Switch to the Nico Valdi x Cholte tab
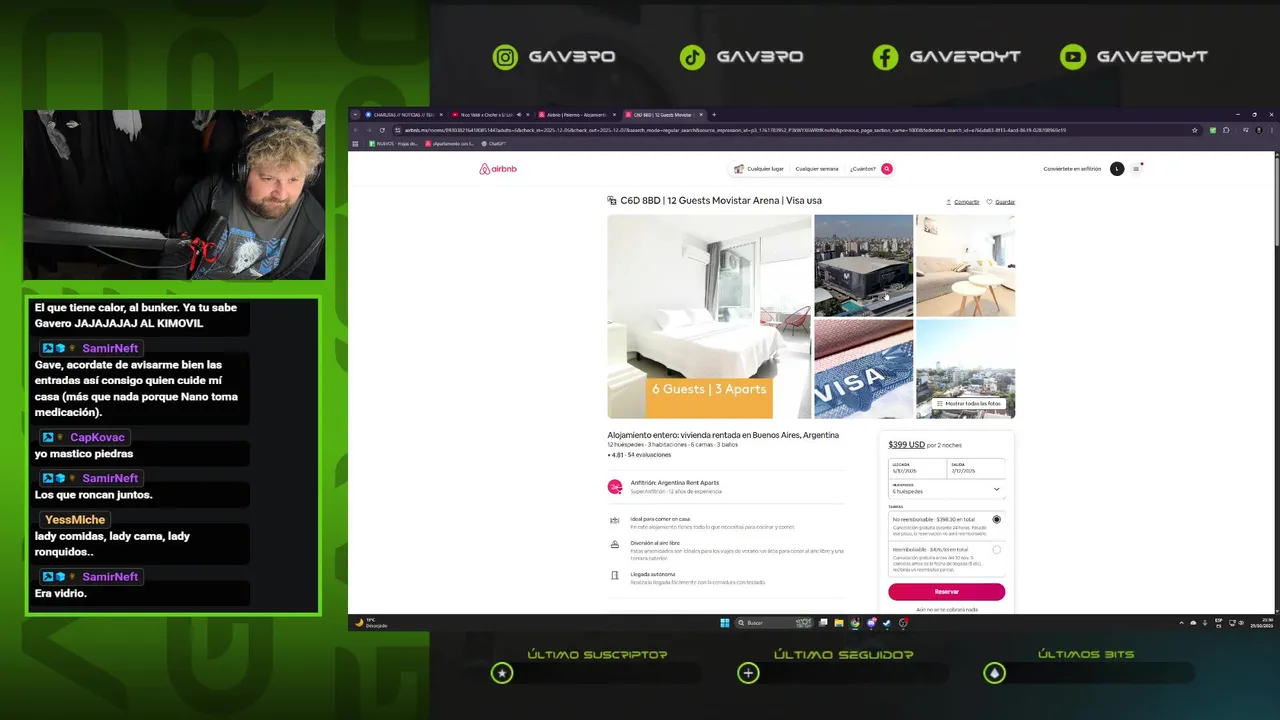 coord(489,115)
